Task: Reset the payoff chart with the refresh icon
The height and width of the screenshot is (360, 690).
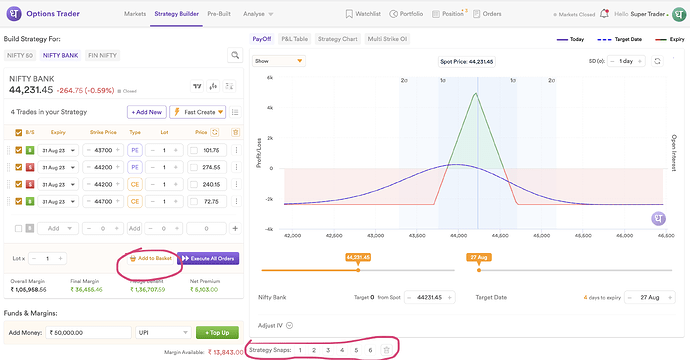Action: click(x=657, y=61)
